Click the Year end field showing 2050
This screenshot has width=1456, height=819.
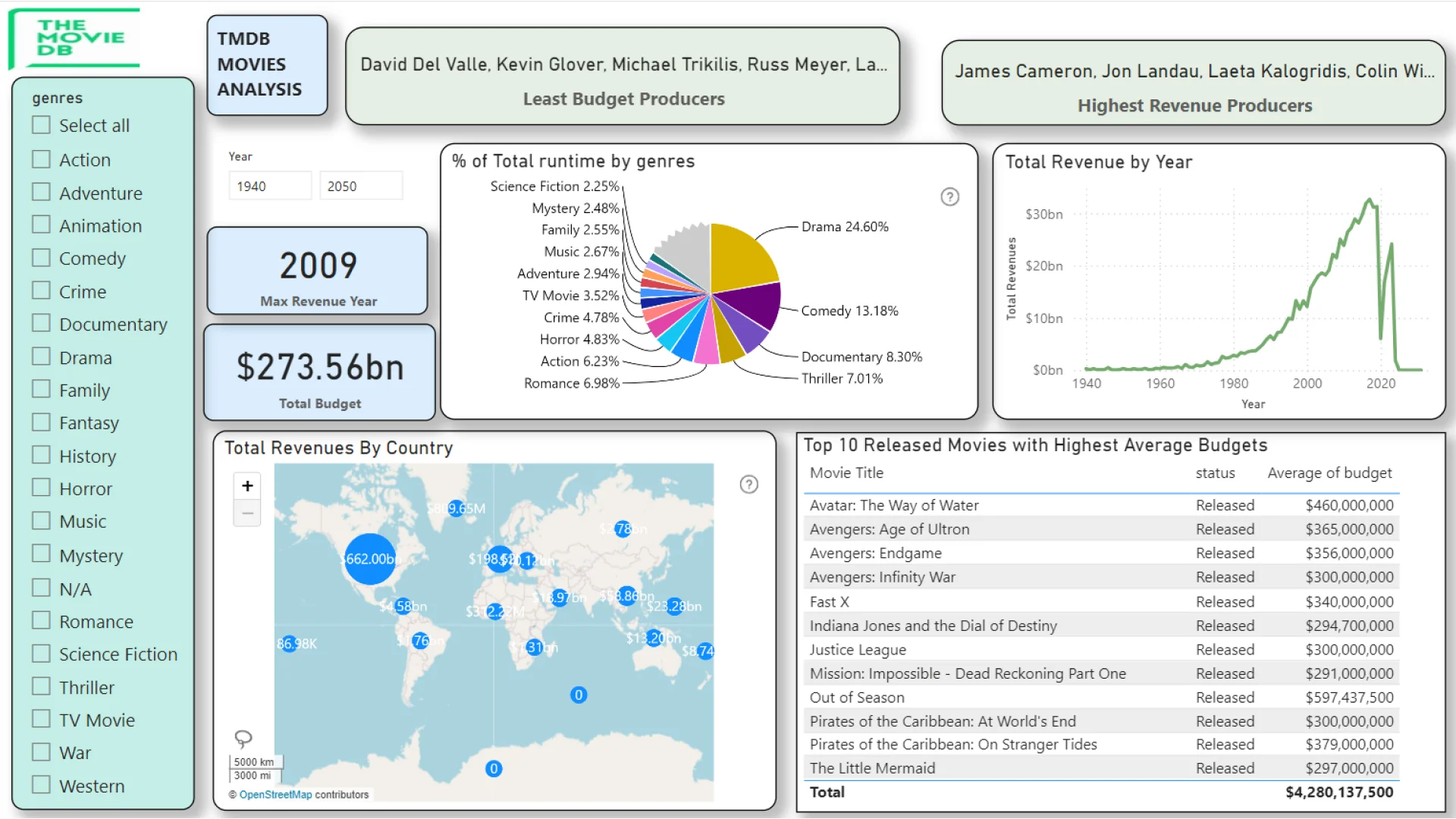point(361,186)
